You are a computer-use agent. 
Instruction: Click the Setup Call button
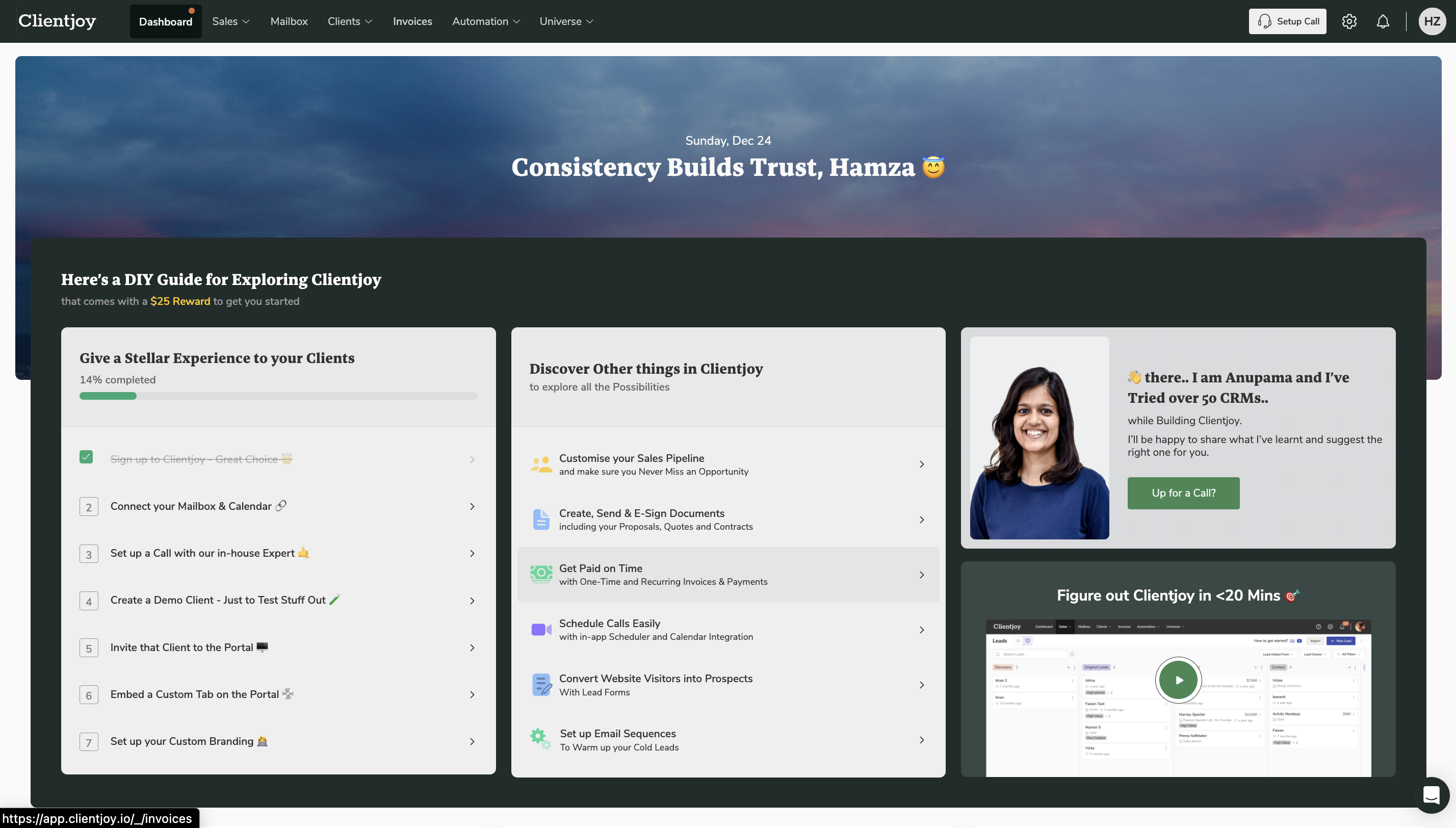(1287, 21)
